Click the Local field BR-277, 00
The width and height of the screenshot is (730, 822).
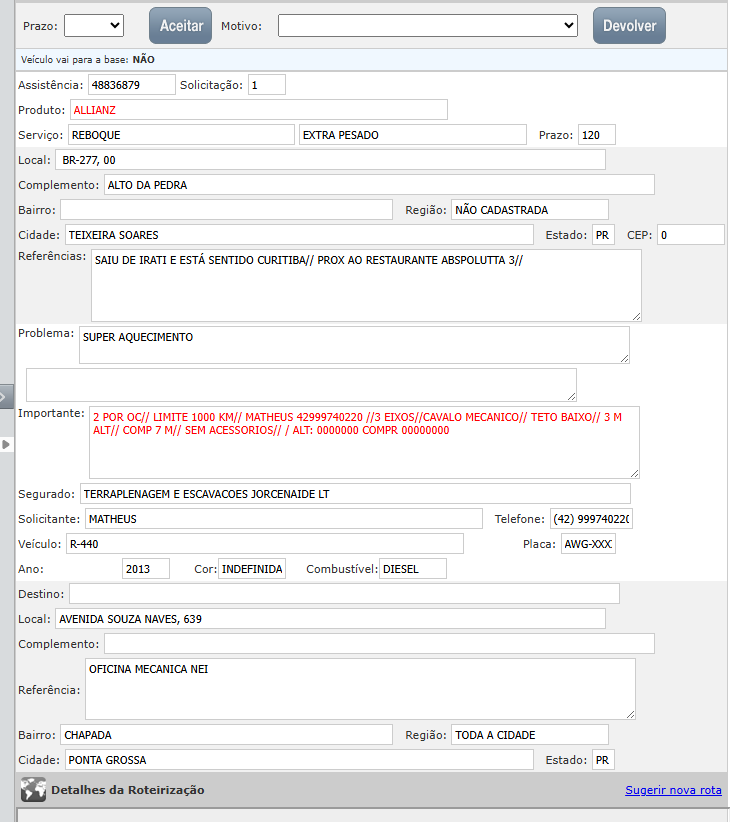click(x=331, y=160)
